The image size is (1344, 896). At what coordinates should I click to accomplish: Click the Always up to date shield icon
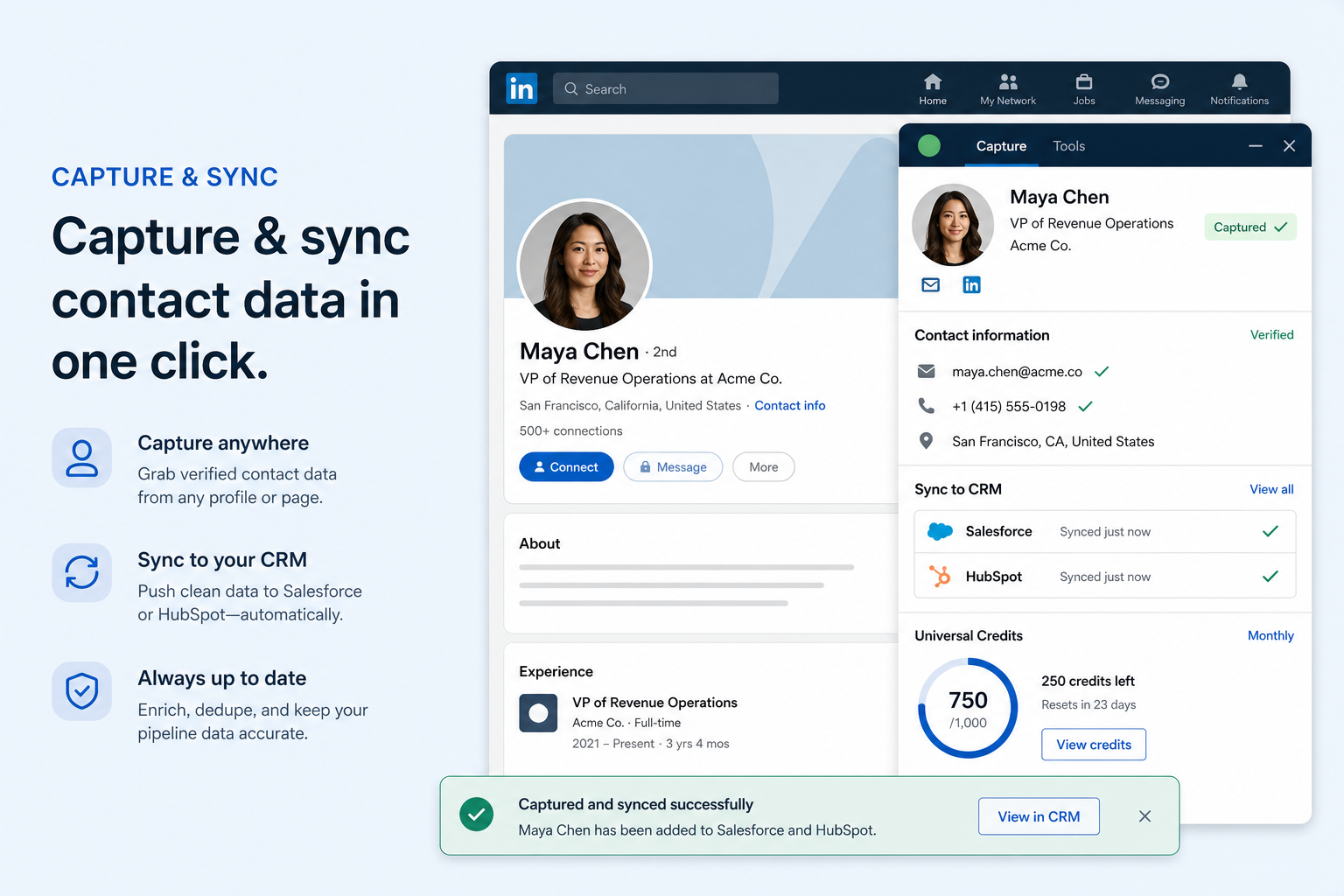pyautogui.click(x=81, y=691)
